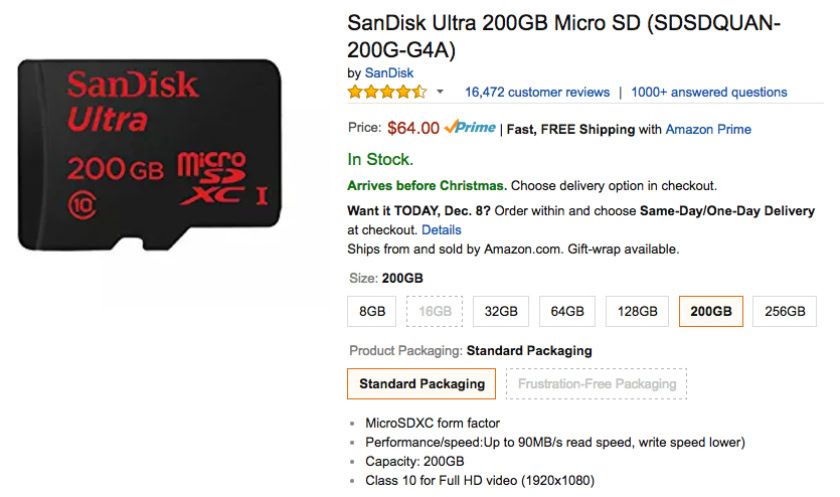
Task: Pick the 64GB size option
Action: [567, 312]
